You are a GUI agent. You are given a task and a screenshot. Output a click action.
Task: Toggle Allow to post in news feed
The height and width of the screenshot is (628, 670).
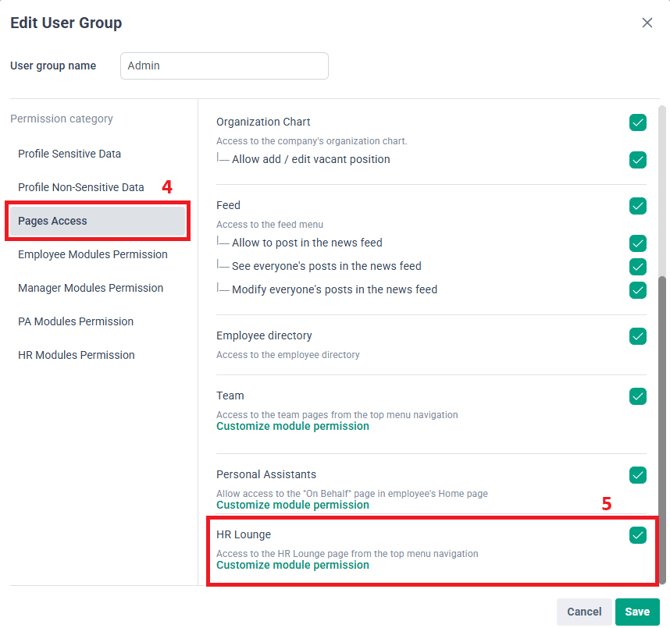click(637, 243)
